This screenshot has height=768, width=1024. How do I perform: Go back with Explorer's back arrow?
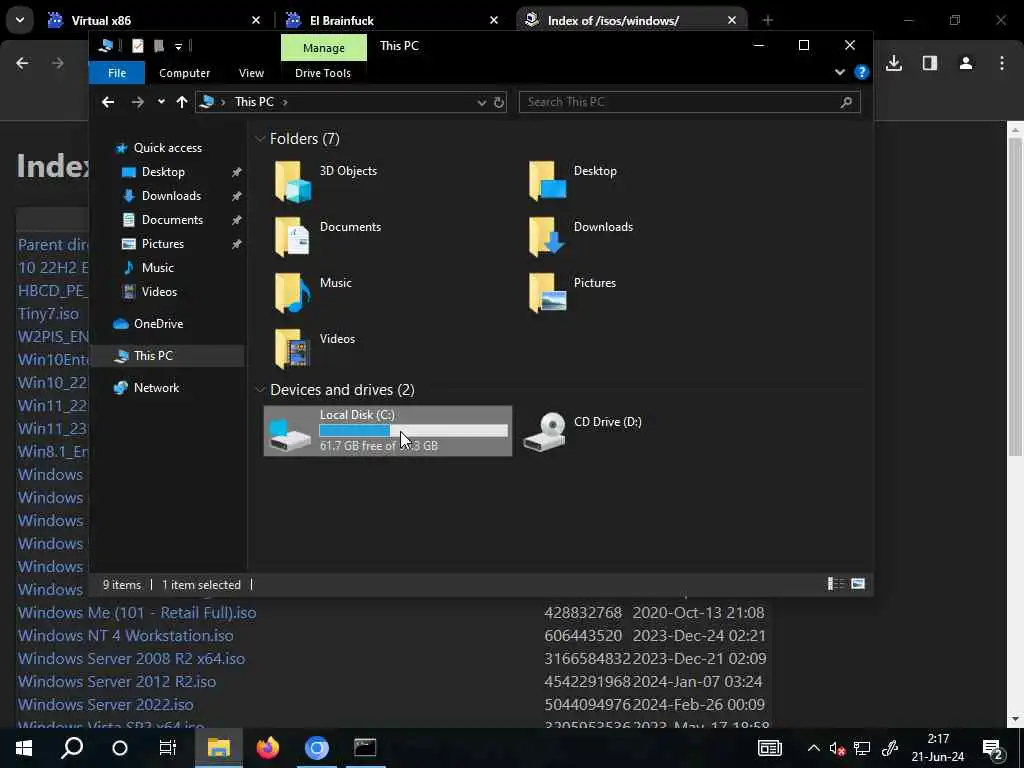click(108, 102)
